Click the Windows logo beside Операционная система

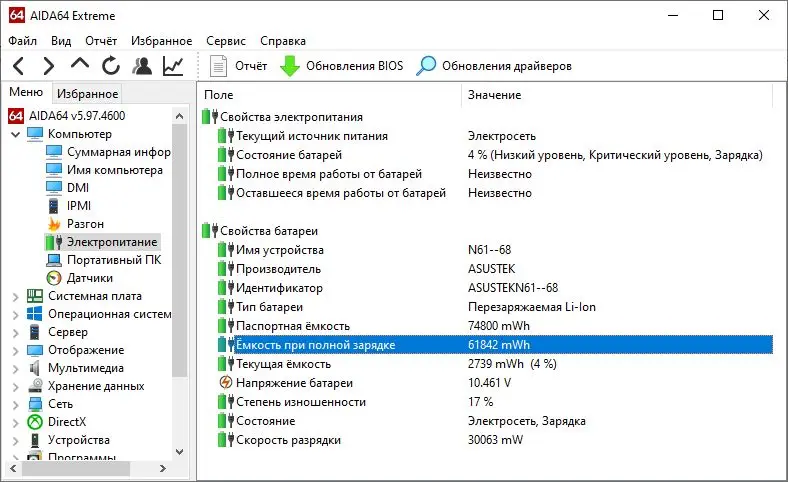click(35, 314)
